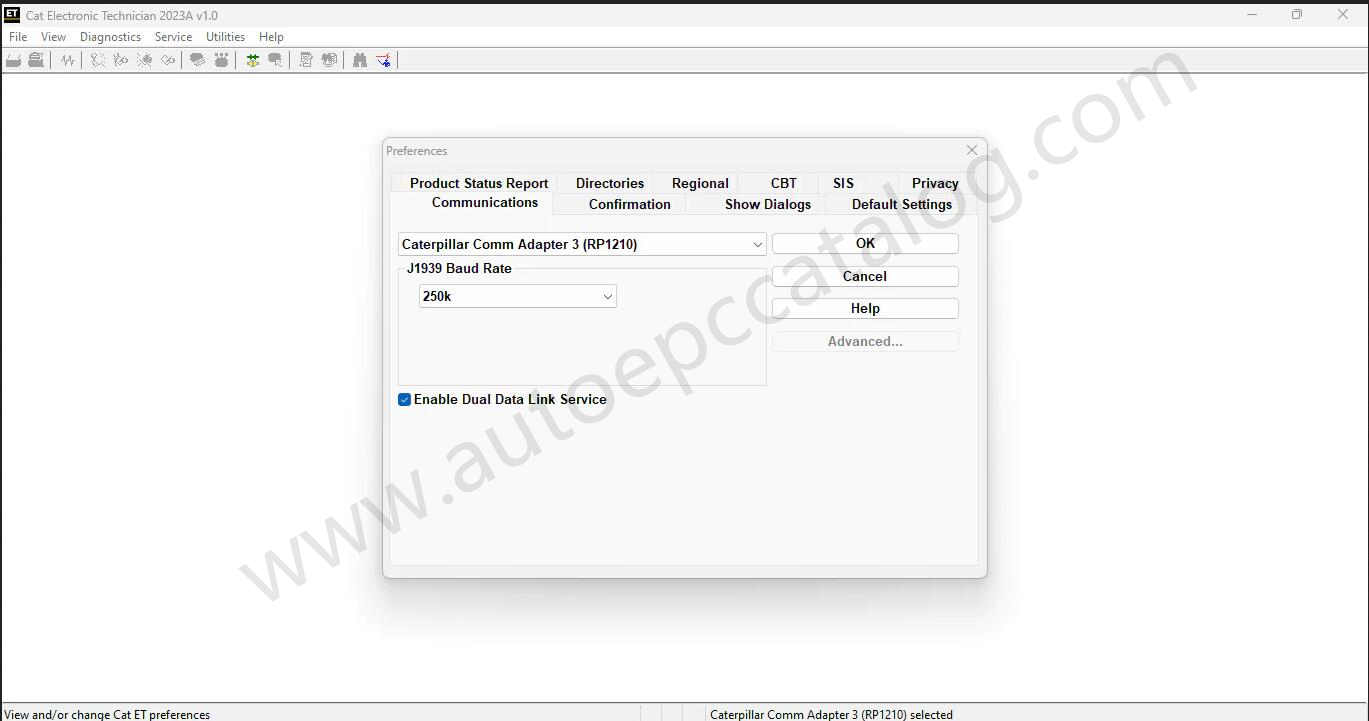The image size is (1369, 721).
Task: Open the View menu
Action: 53,37
